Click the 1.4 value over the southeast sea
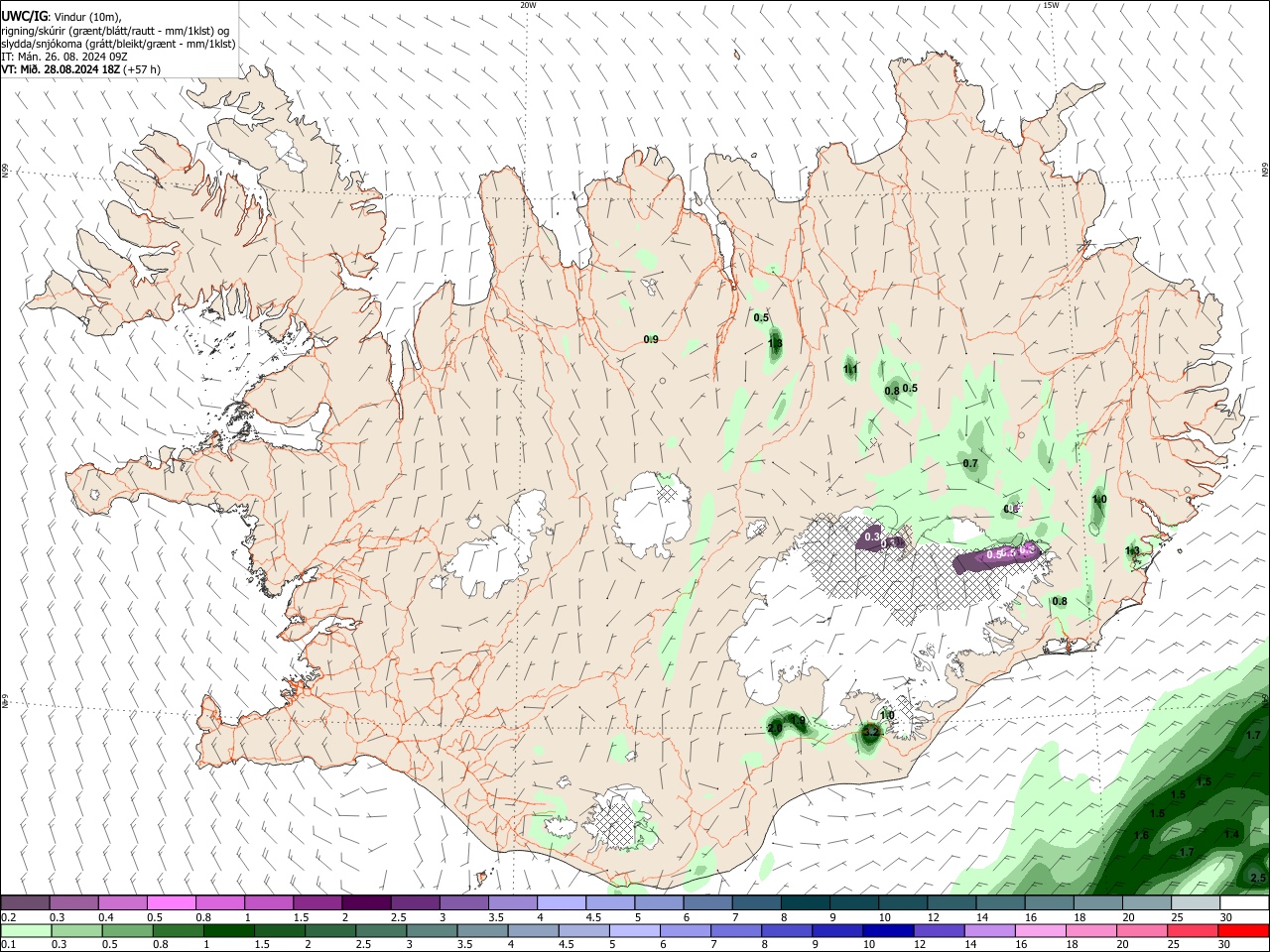The width and height of the screenshot is (1270, 952). click(1231, 835)
